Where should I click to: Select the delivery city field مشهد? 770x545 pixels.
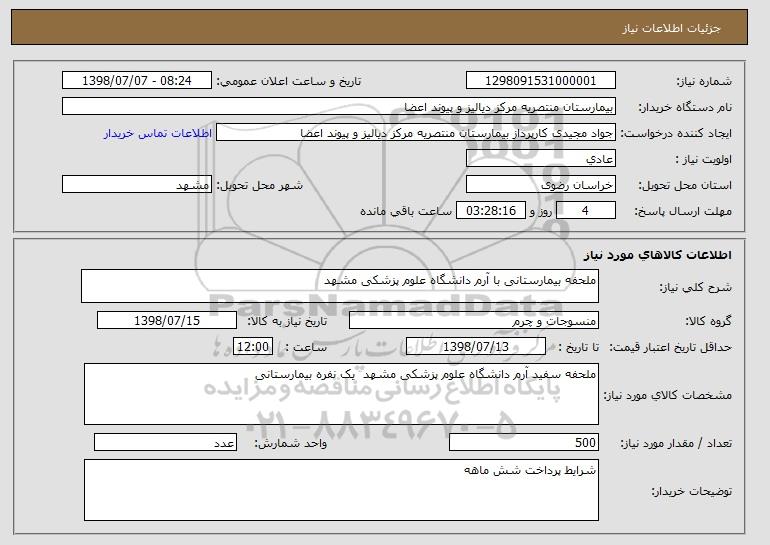137,185
